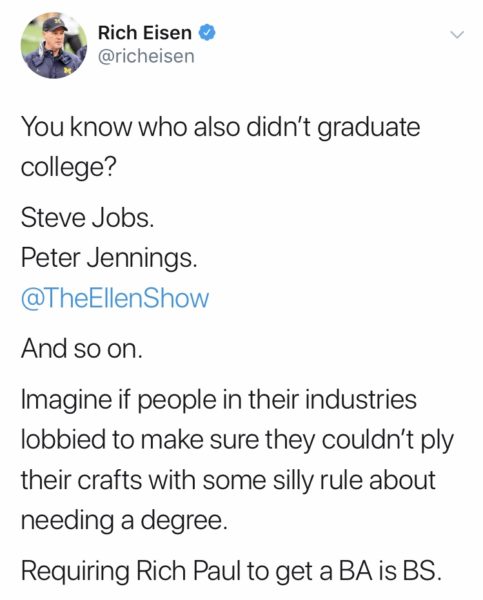Click the line 'You know who also didn't graduate'

click(x=220, y=128)
